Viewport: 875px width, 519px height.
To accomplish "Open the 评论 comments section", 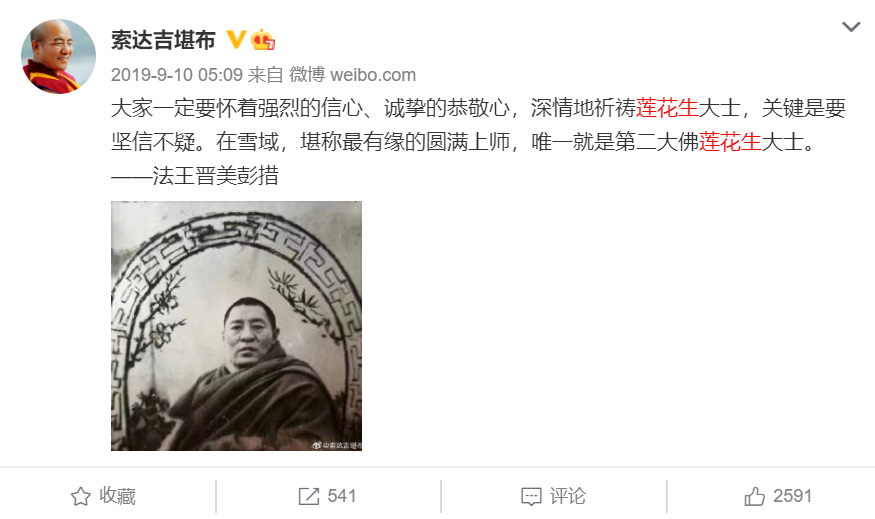I will point(568,496).
